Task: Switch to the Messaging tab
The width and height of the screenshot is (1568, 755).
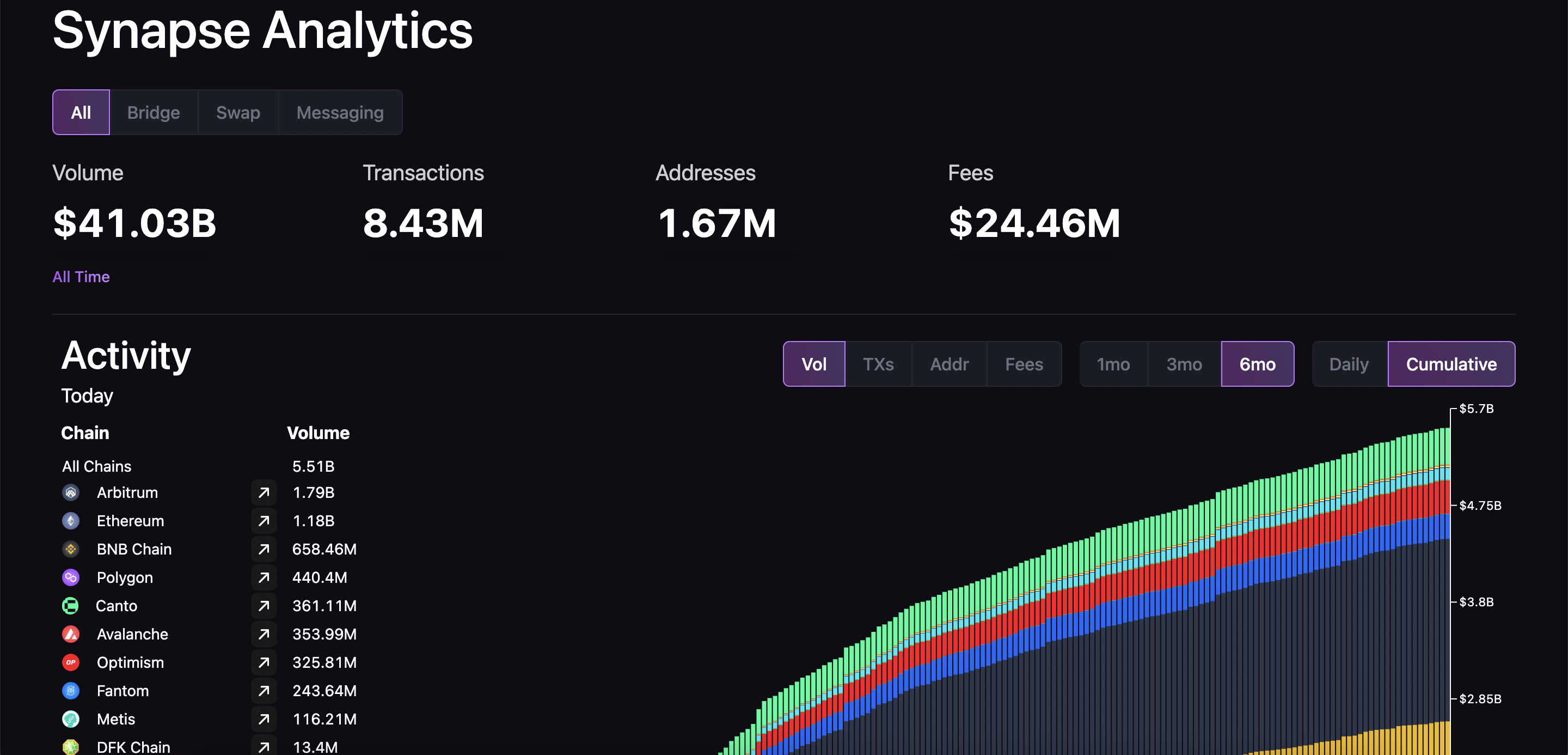Action: click(x=340, y=112)
